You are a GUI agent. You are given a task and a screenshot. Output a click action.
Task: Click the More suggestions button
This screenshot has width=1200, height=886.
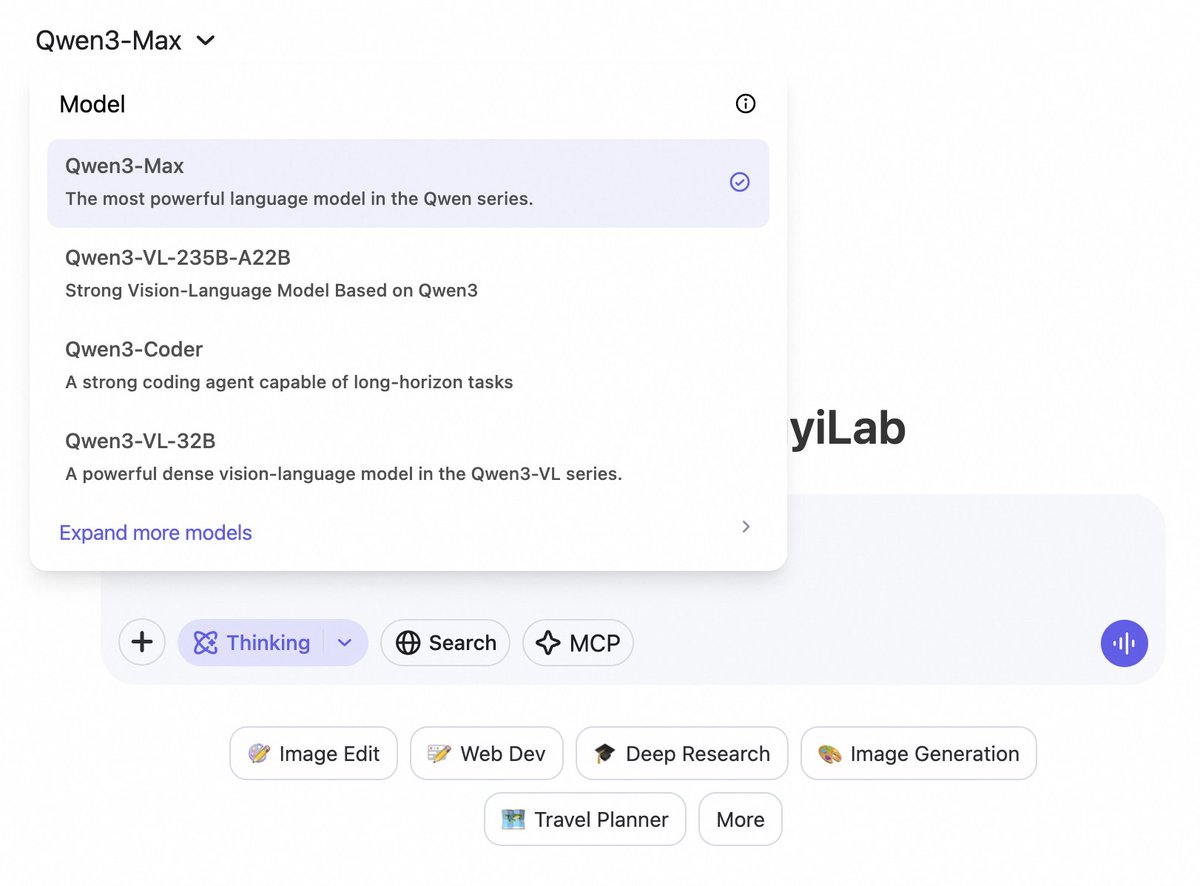[740, 820]
